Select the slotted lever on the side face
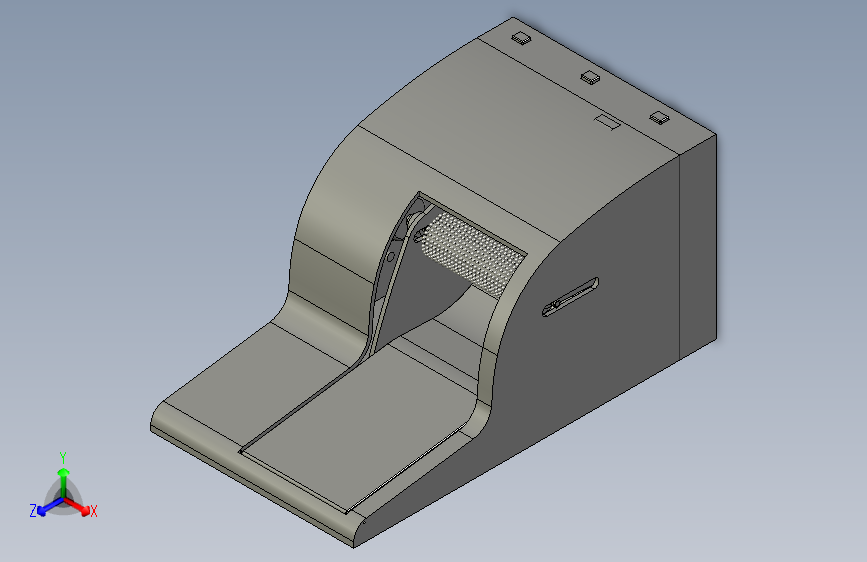 pyautogui.click(x=570, y=297)
